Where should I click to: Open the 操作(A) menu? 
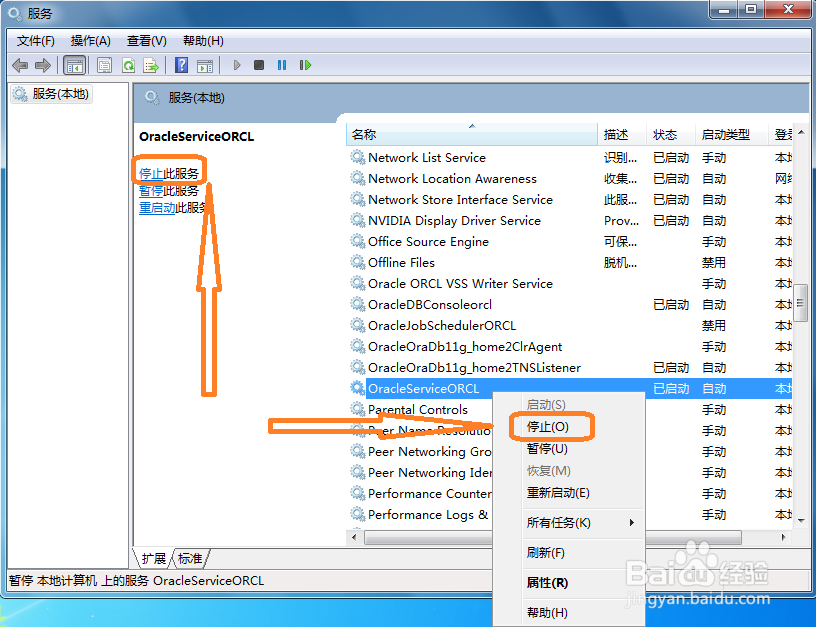coord(91,41)
